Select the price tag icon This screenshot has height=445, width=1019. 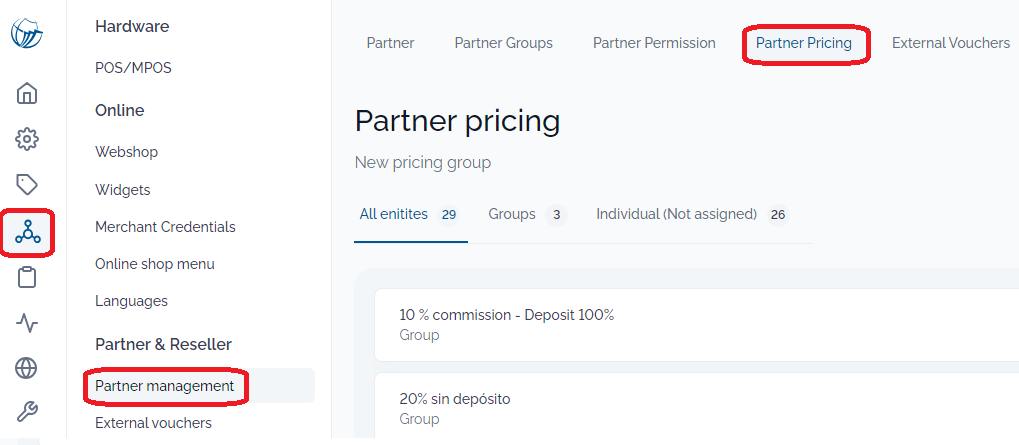27,185
